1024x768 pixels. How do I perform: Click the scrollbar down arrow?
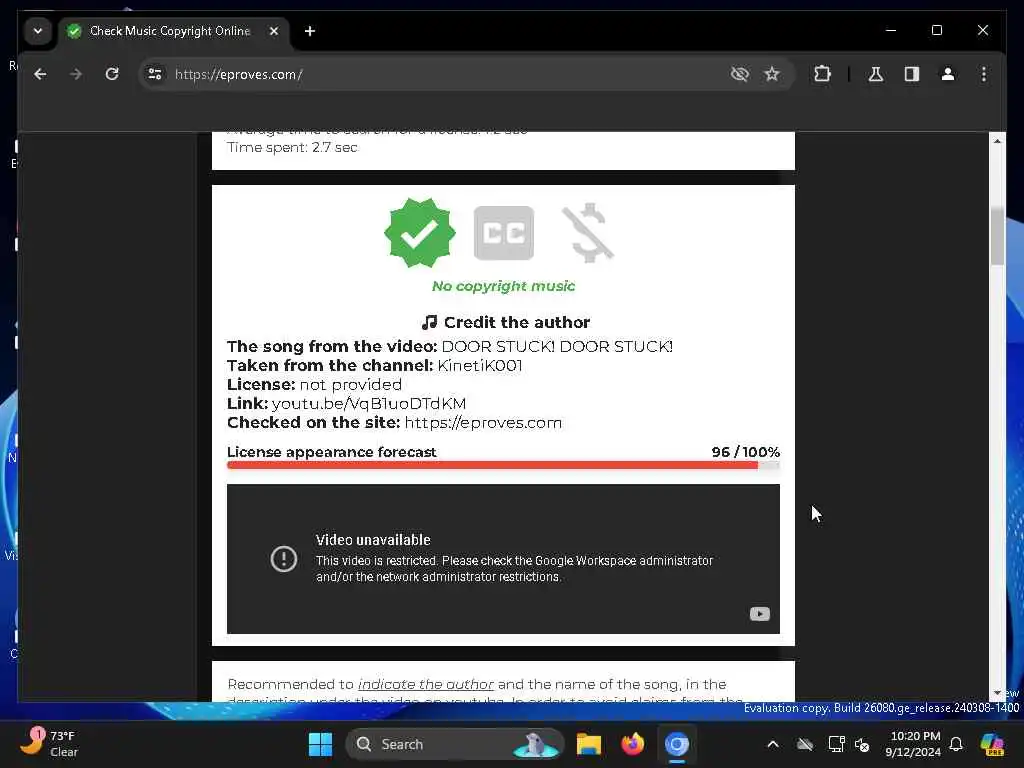(x=997, y=693)
